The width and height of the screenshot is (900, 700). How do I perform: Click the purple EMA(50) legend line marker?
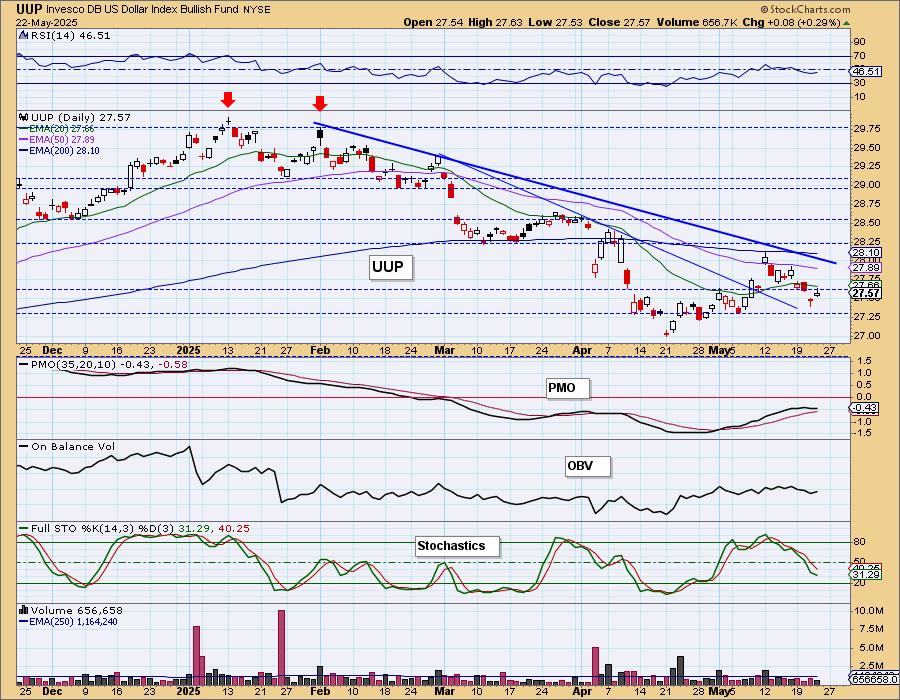pos(24,139)
